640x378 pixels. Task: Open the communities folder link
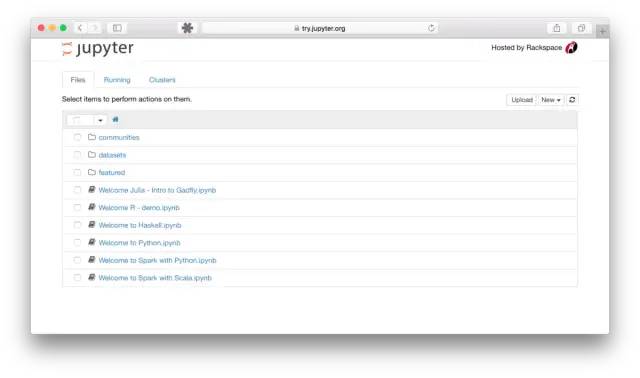tap(119, 138)
